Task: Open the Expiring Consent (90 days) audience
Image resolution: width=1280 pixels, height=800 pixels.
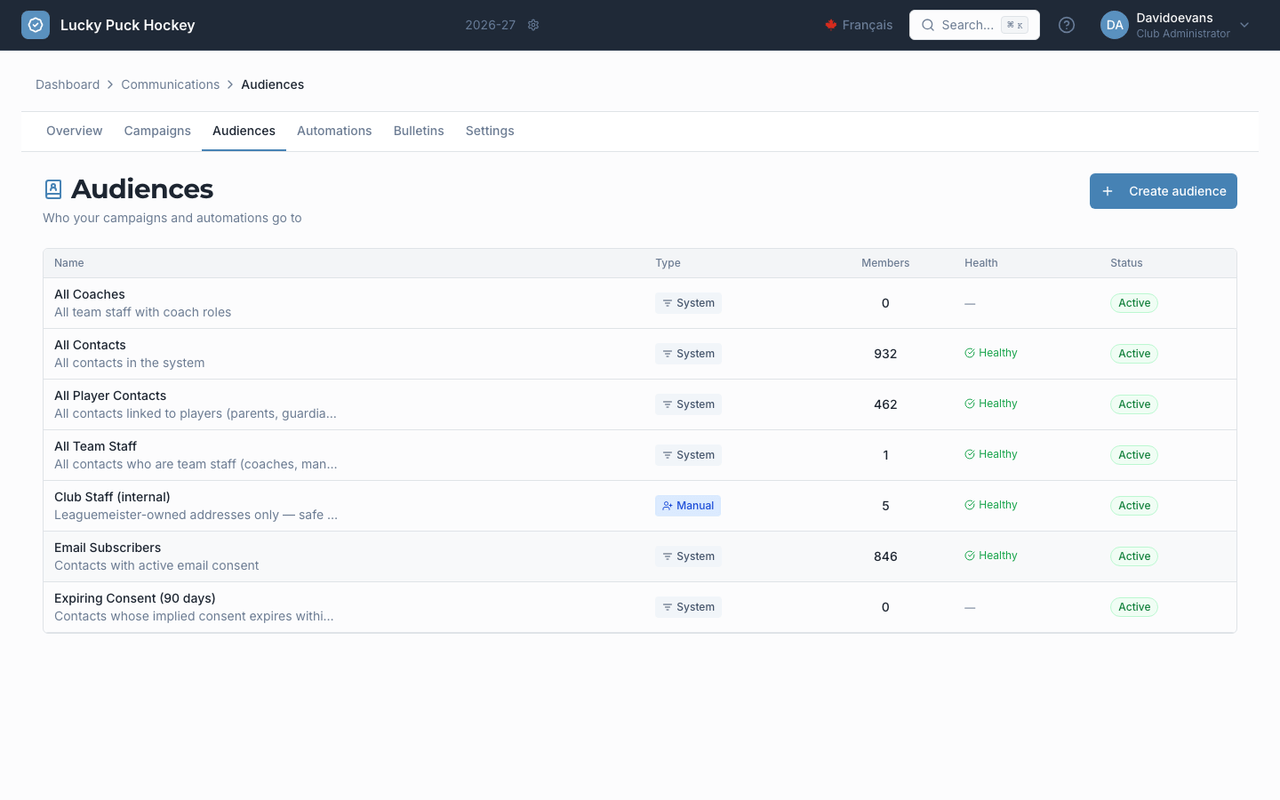Action: click(135, 598)
